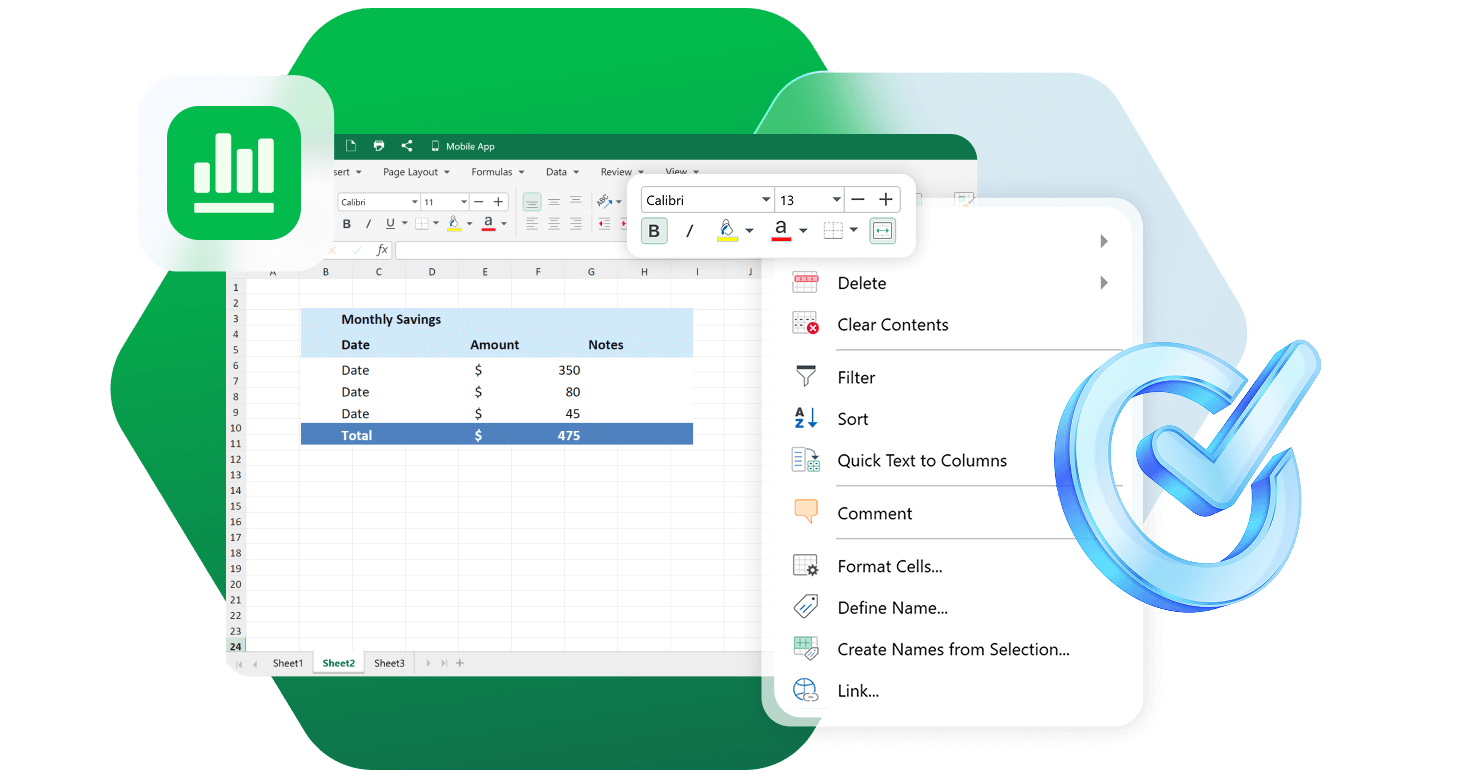
Task: Select Define Name... from context menu
Action: [892, 608]
